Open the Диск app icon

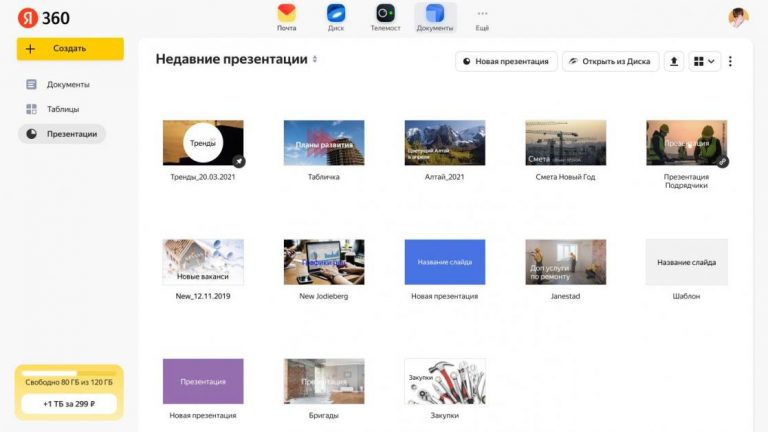point(336,14)
